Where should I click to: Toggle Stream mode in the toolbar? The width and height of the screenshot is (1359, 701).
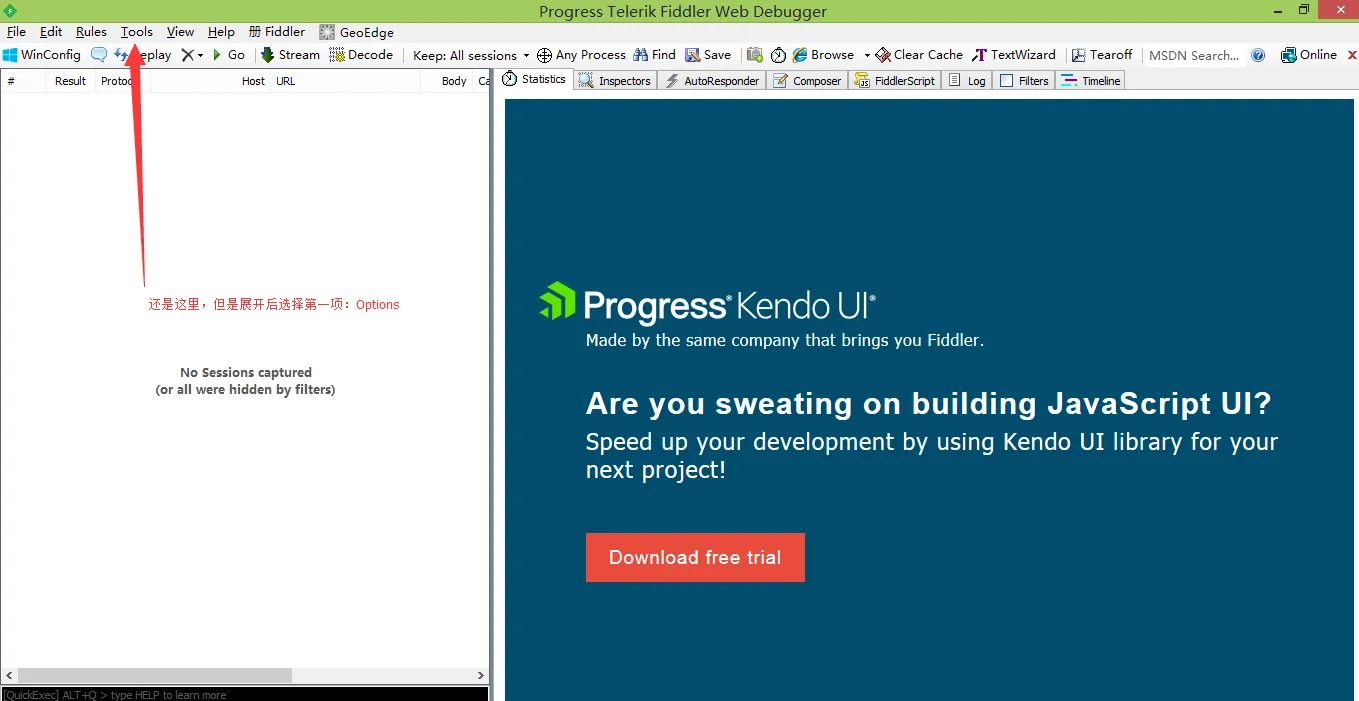pyautogui.click(x=290, y=55)
